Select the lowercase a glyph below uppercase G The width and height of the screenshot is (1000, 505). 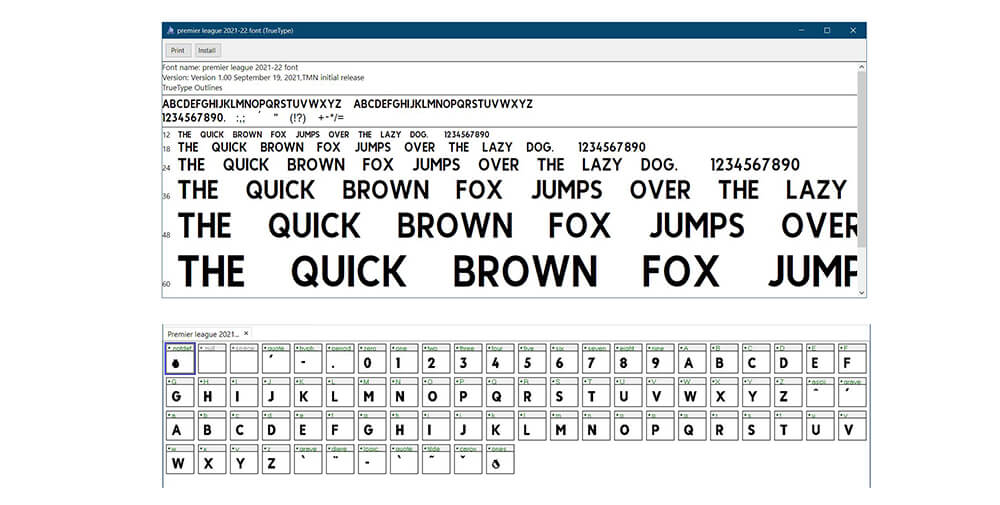pos(180,425)
